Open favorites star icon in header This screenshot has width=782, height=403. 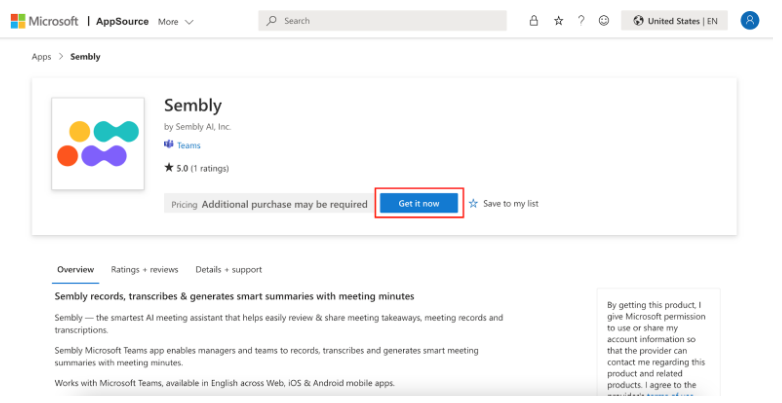558,20
